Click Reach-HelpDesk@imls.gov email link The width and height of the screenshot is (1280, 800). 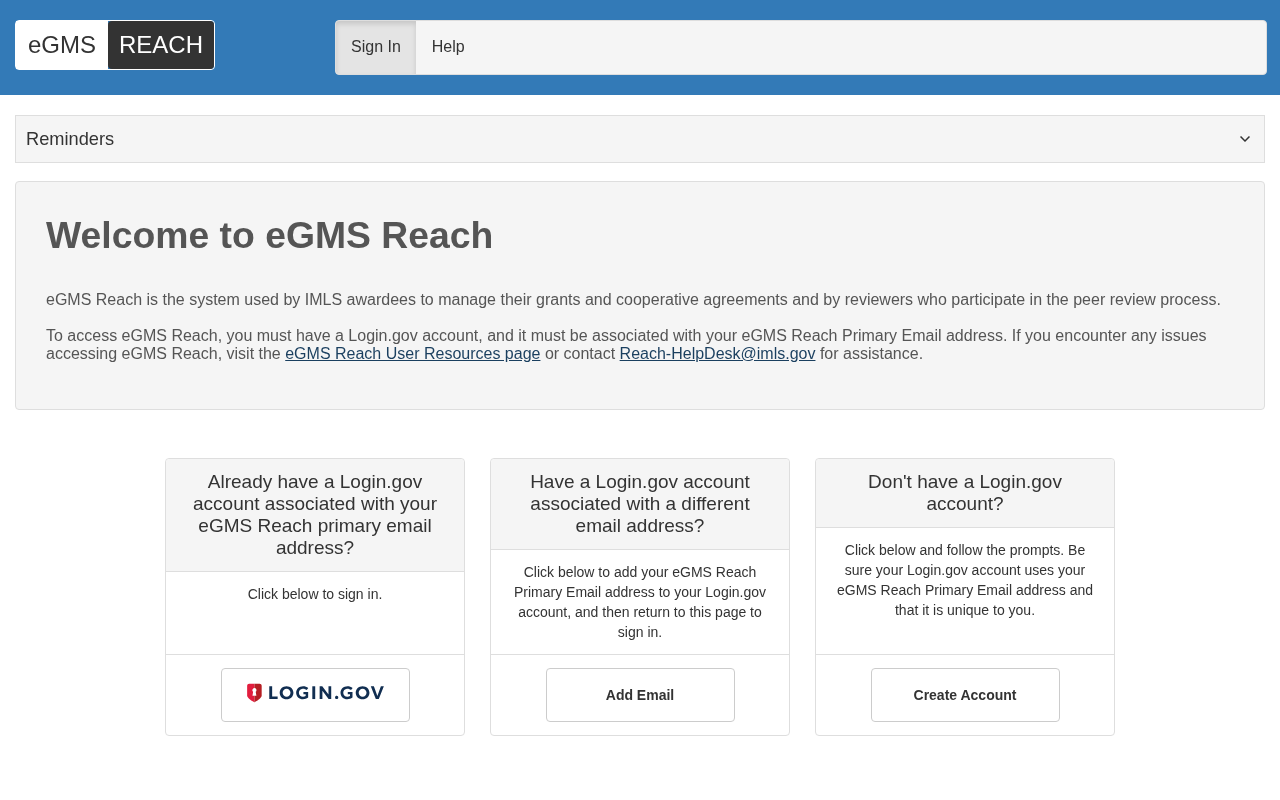point(717,354)
